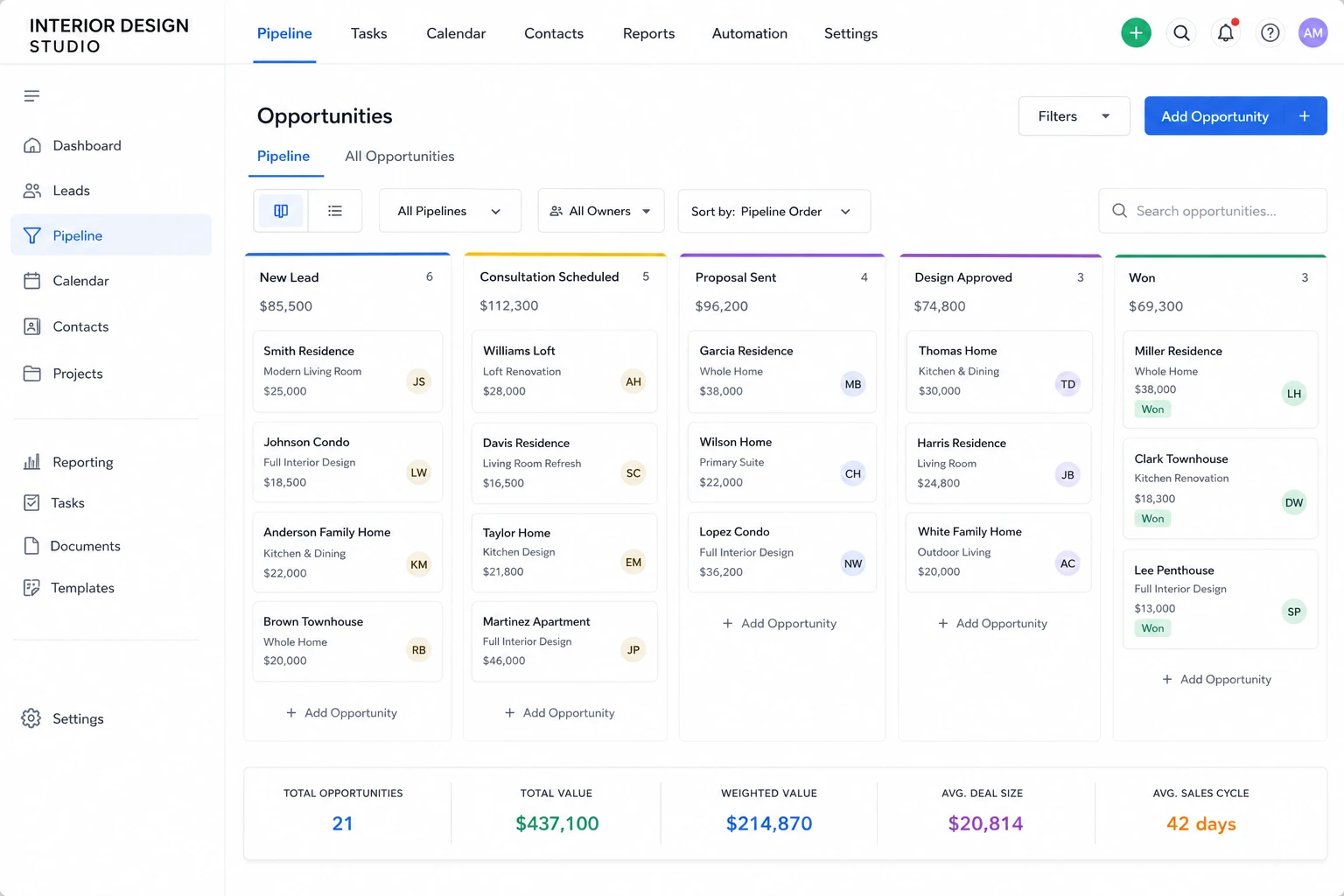This screenshot has width=1344, height=896.
Task: Open the Calendar top navigation tab
Action: pyautogui.click(x=456, y=33)
